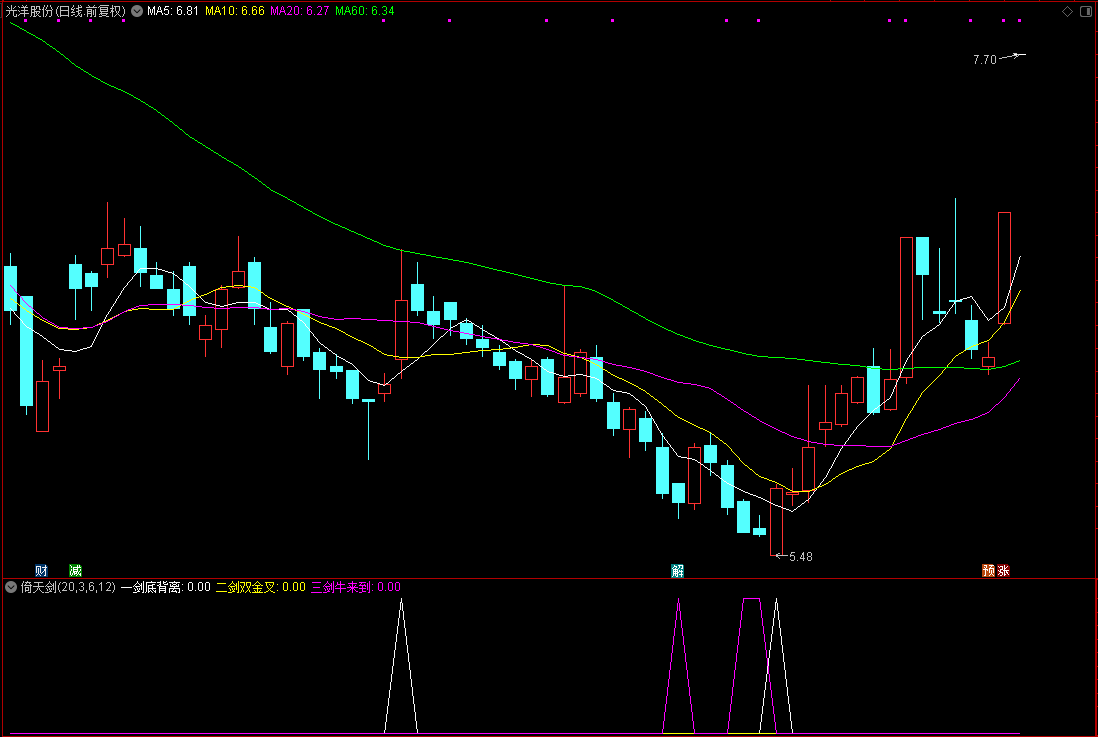Click the green MA60 legend label

click(x=364, y=11)
